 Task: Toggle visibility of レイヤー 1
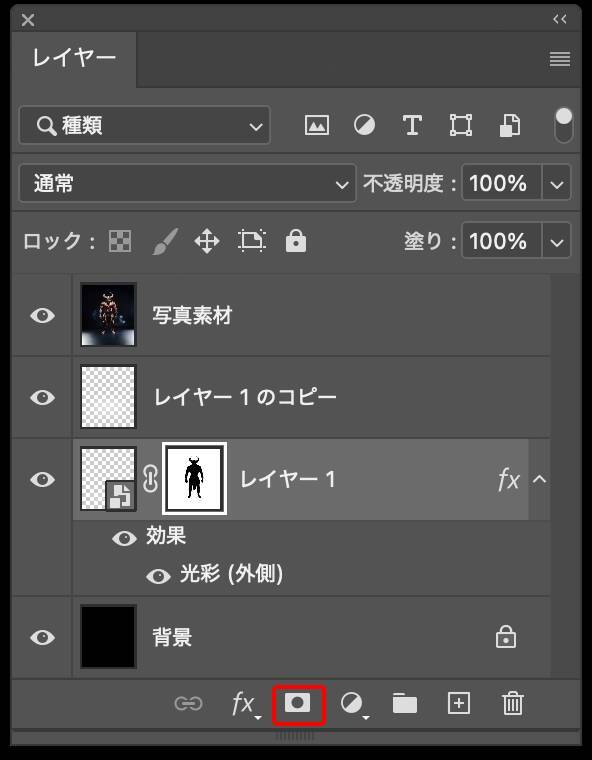[x=43, y=480]
